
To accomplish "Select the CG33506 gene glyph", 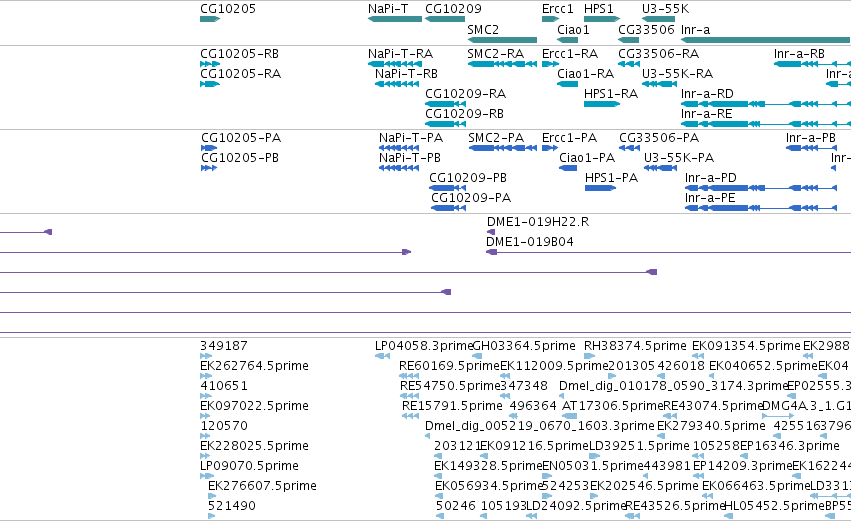I will click(628, 40).
